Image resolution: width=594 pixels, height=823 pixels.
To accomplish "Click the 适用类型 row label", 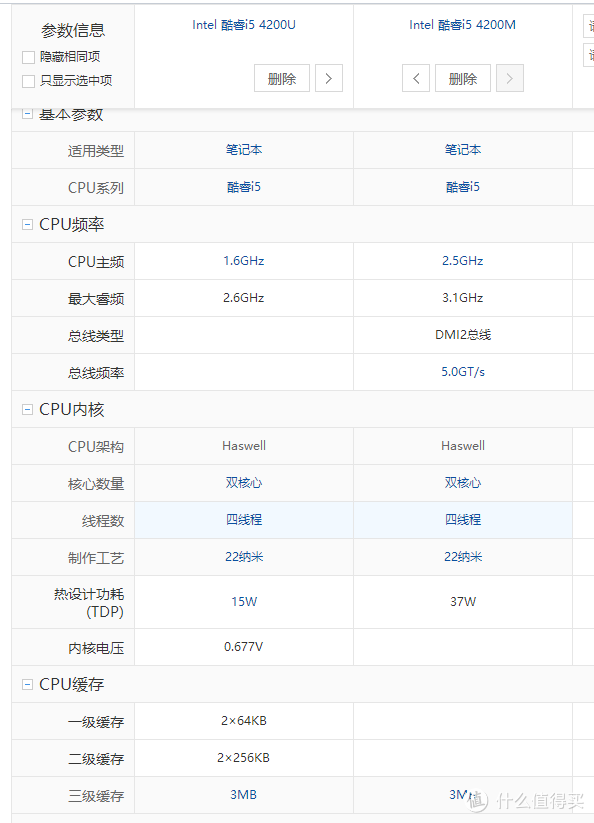I will pos(96,151).
